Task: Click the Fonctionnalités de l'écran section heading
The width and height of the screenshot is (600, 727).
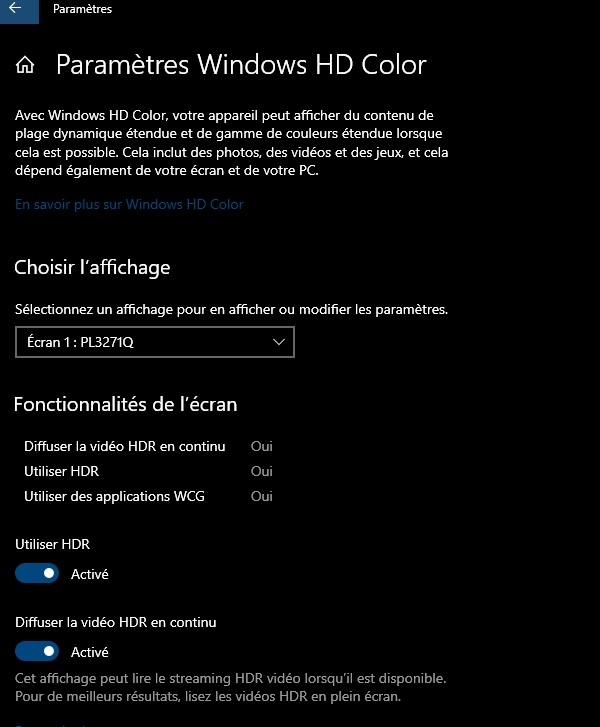Action: coord(125,405)
